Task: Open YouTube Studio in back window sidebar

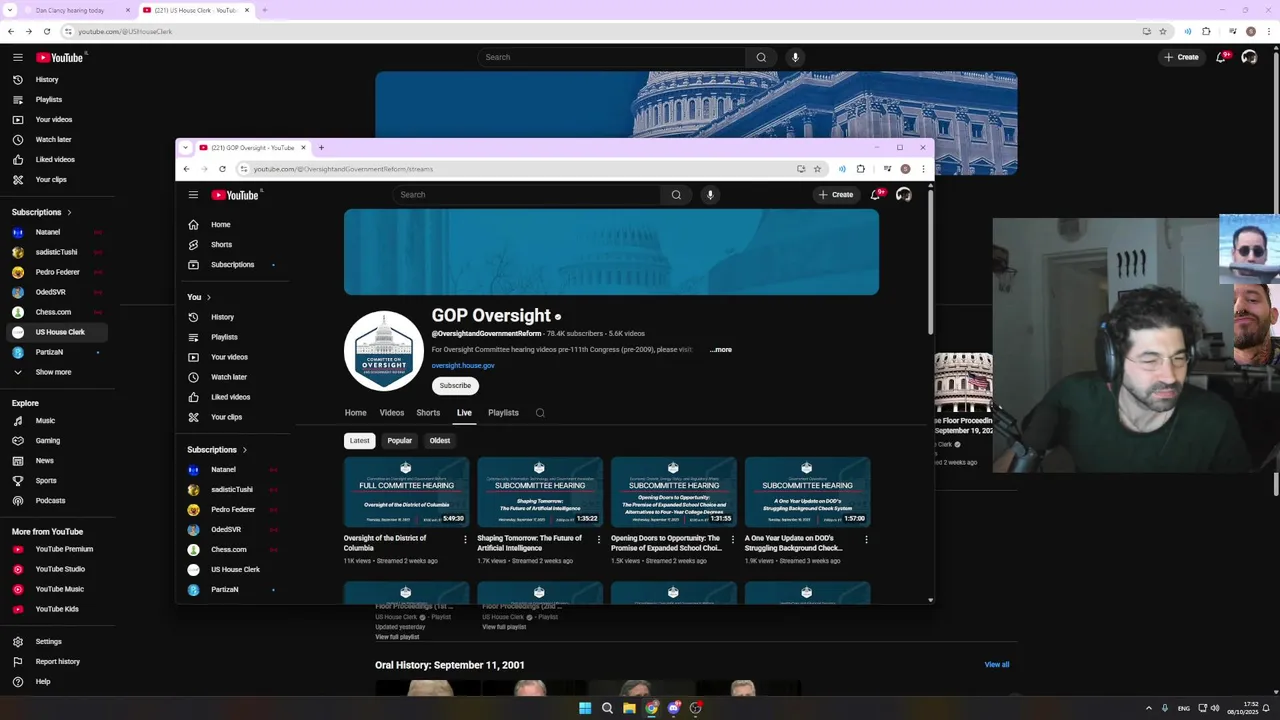Action: click(x=60, y=569)
